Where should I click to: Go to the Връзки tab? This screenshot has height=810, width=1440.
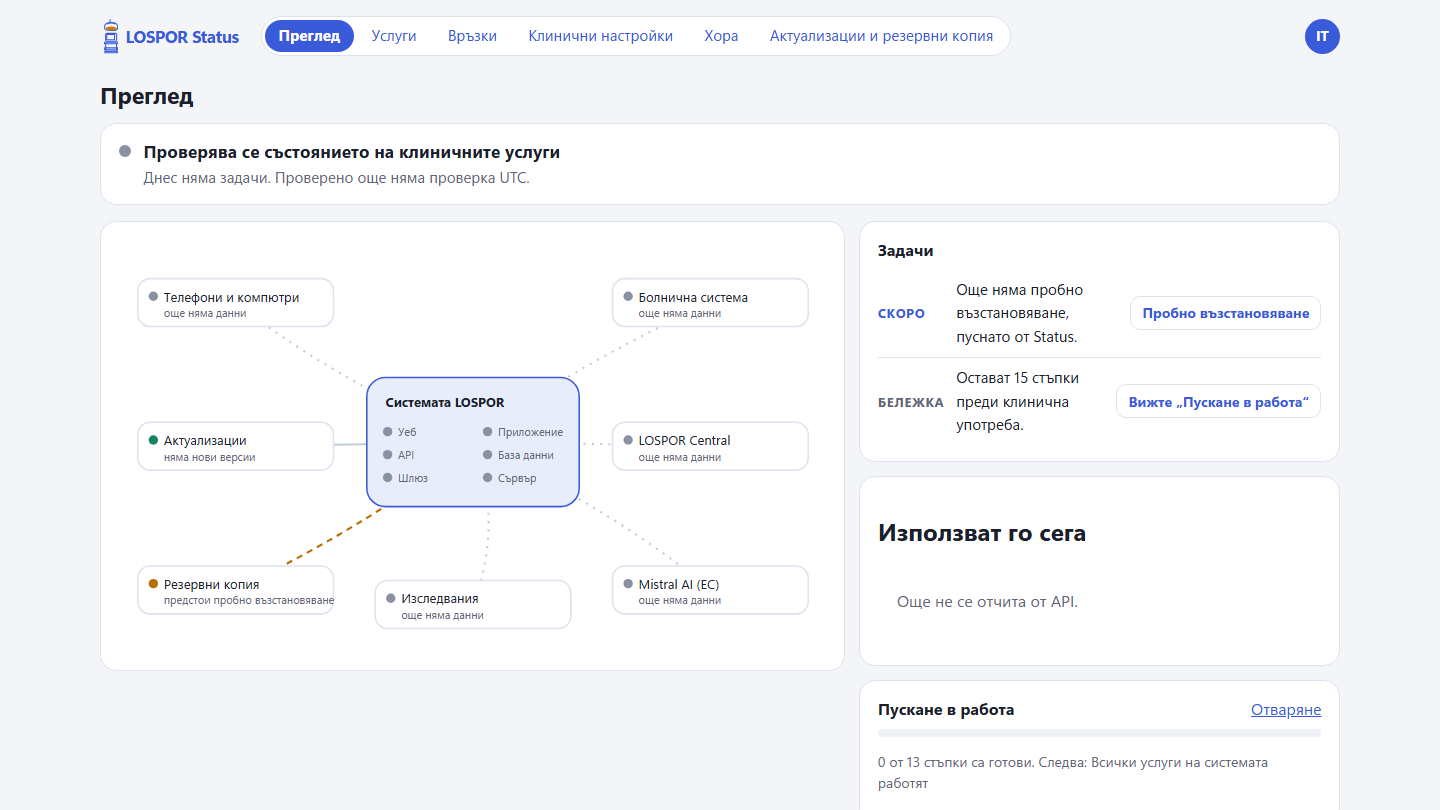473,36
